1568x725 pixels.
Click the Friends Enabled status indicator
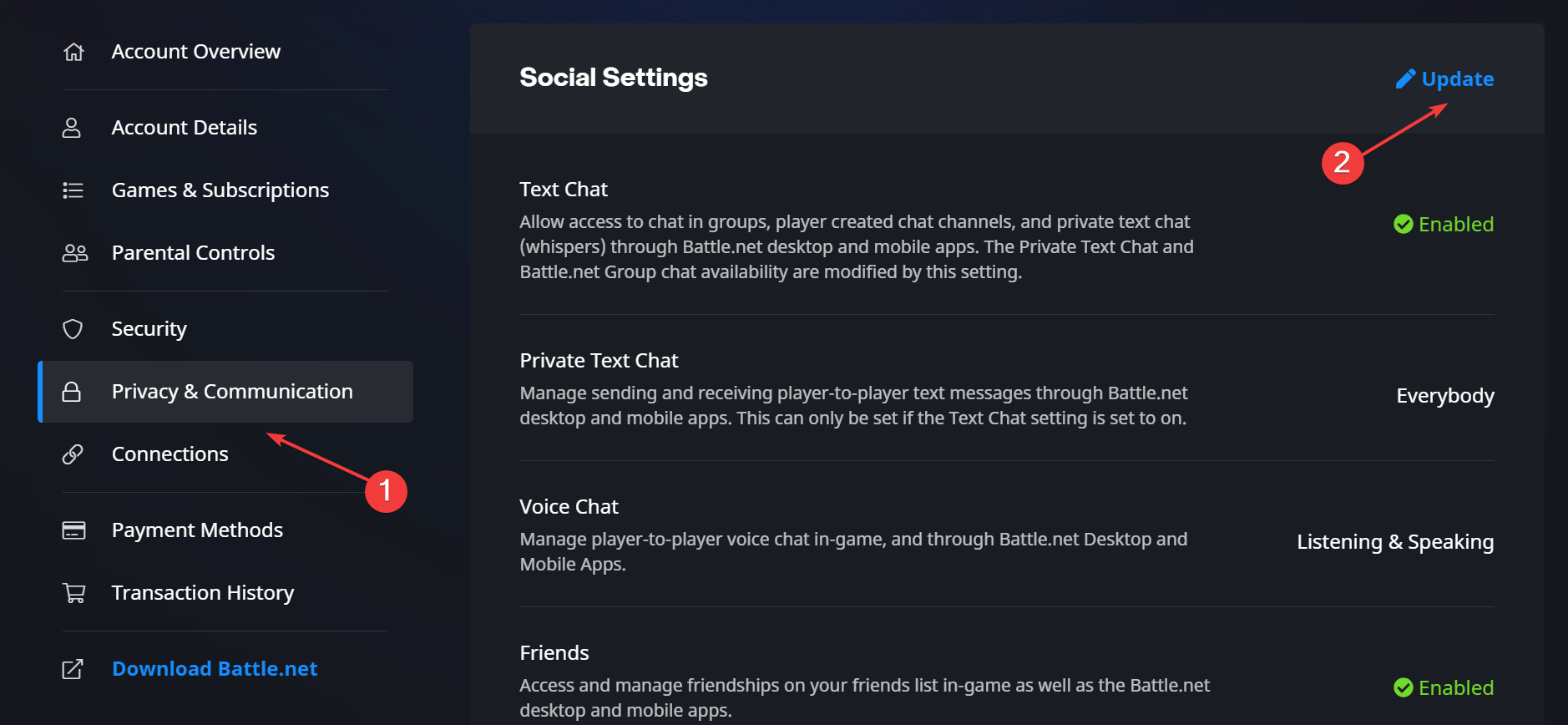(1444, 687)
